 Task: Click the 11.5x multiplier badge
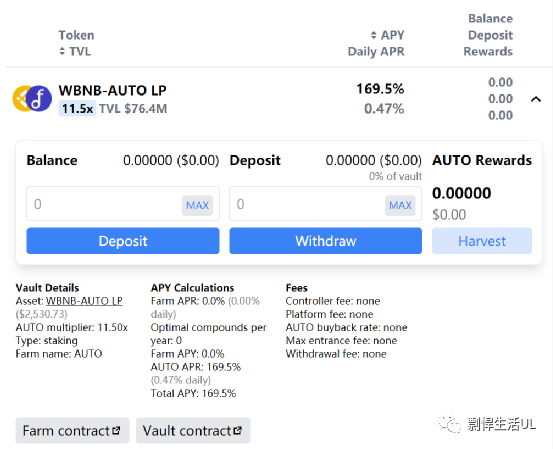[x=77, y=109]
